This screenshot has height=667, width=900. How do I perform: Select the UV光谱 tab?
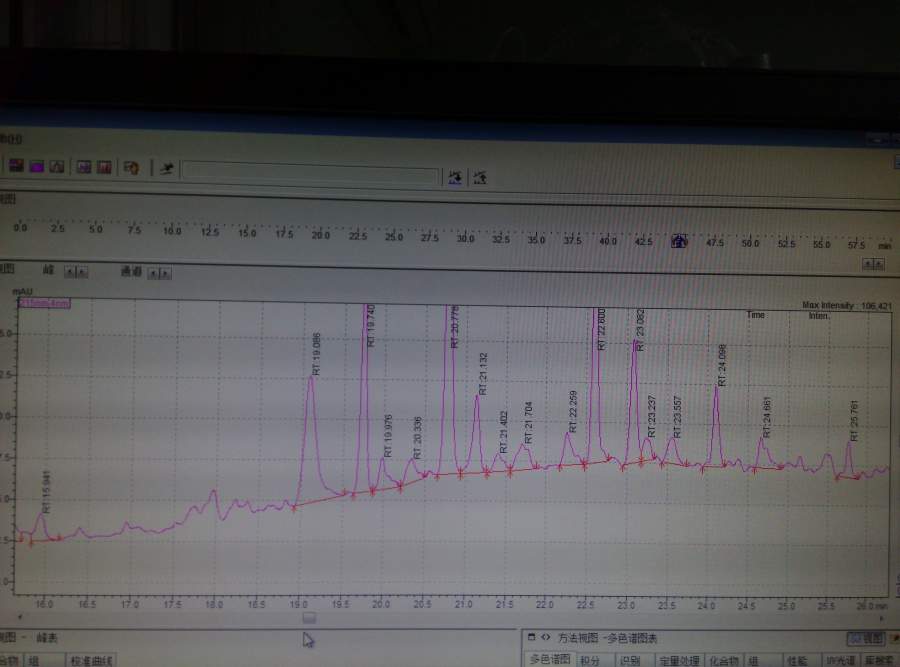coord(841,661)
